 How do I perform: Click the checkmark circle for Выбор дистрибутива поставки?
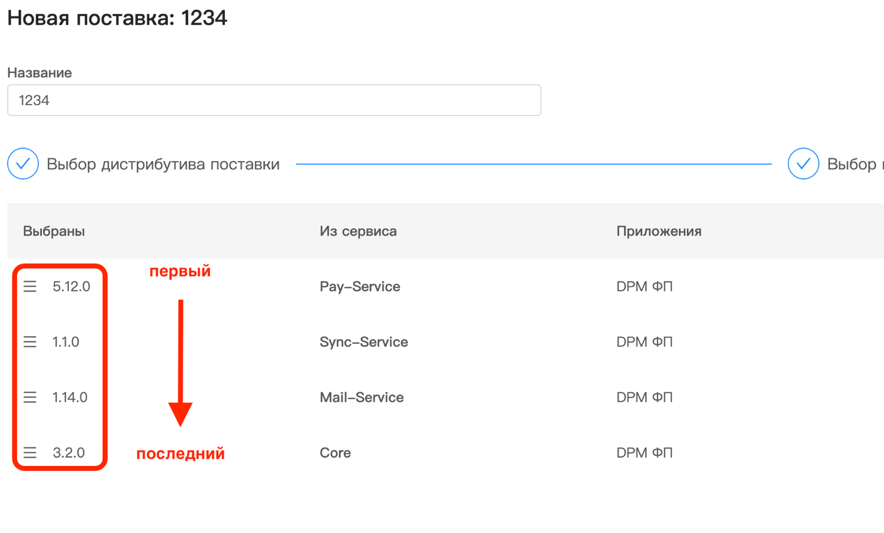click(x=23, y=164)
